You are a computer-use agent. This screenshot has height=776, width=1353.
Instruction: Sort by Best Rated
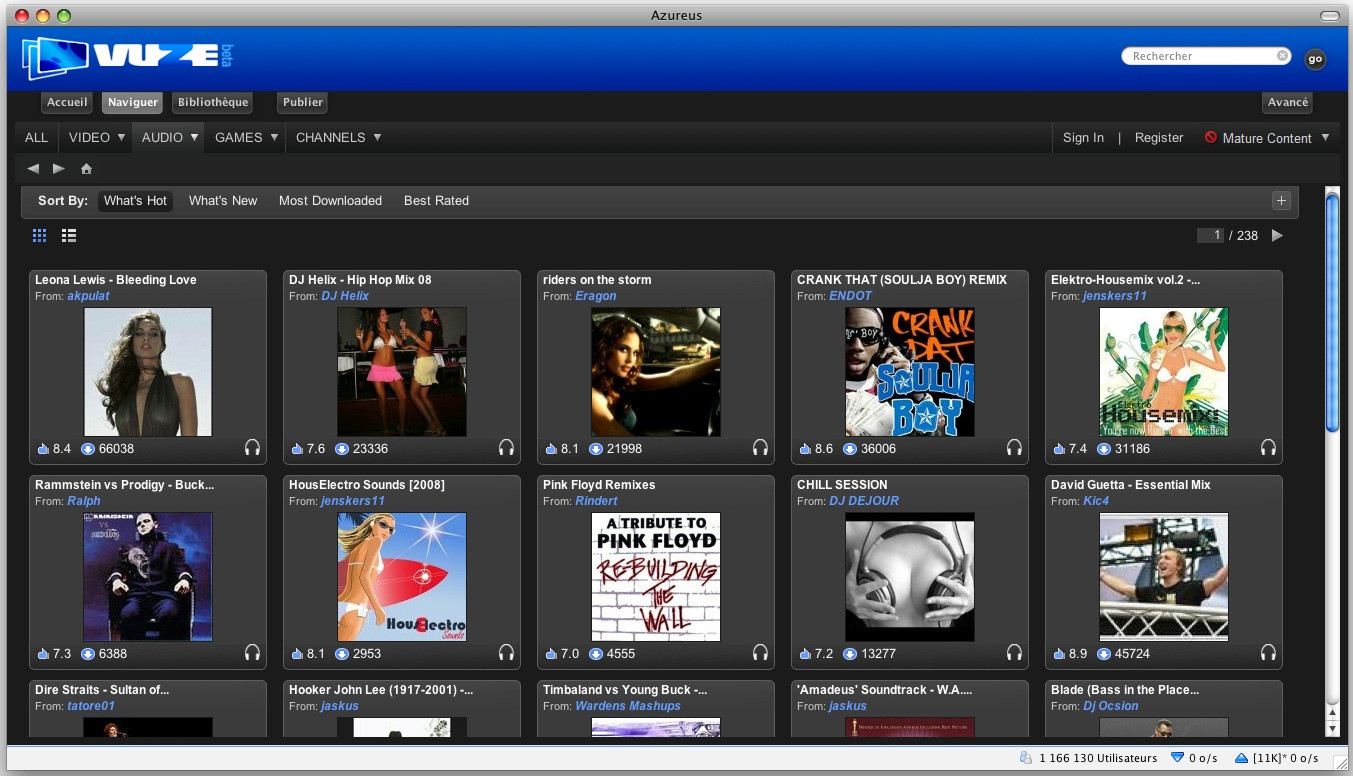coord(436,201)
